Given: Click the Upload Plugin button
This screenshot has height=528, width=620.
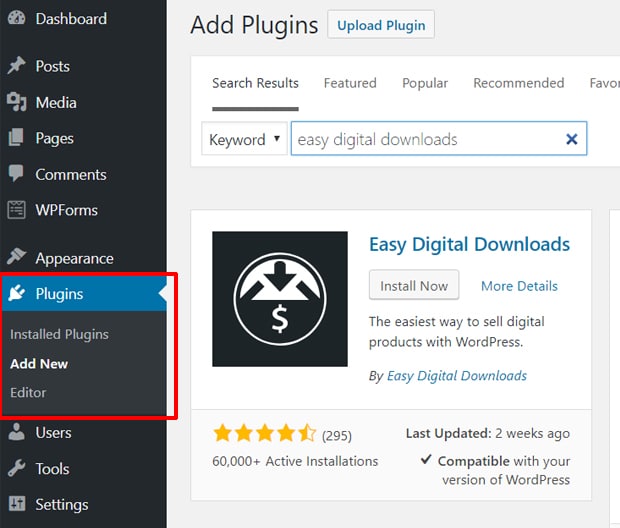Looking at the screenshot, I should click(381, 25).
